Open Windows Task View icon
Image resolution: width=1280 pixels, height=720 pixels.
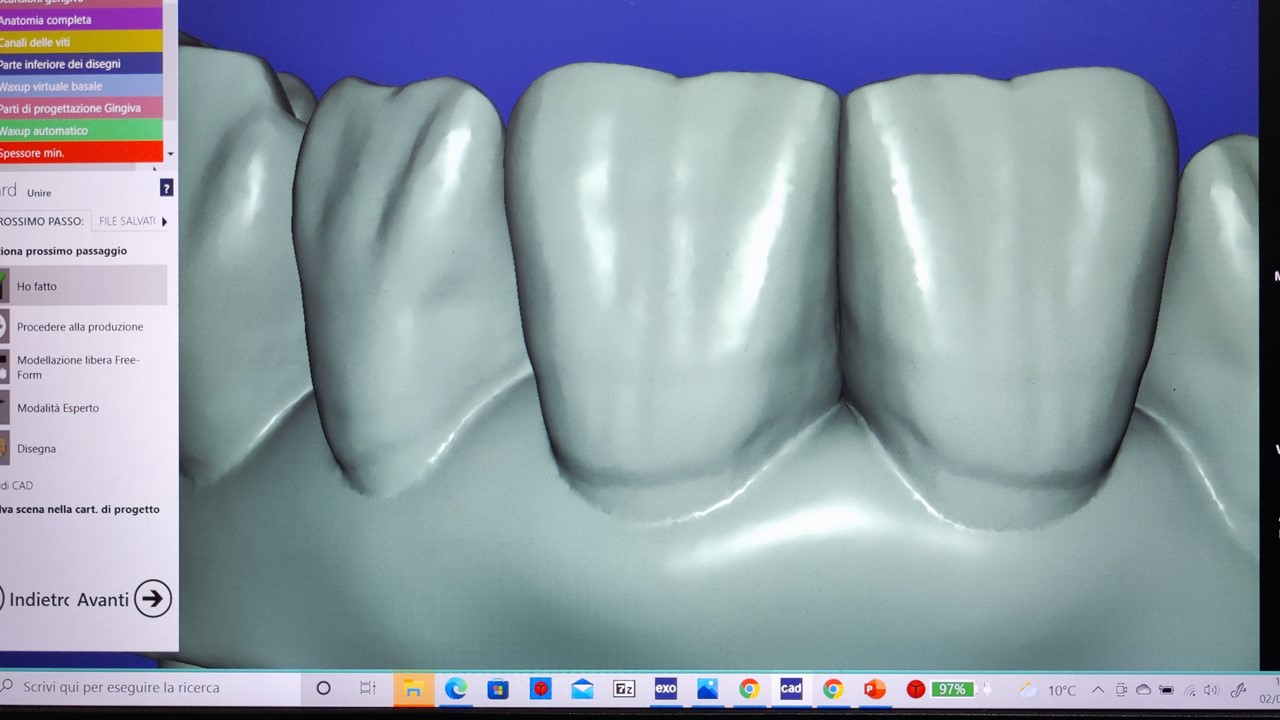click(367, 688)
